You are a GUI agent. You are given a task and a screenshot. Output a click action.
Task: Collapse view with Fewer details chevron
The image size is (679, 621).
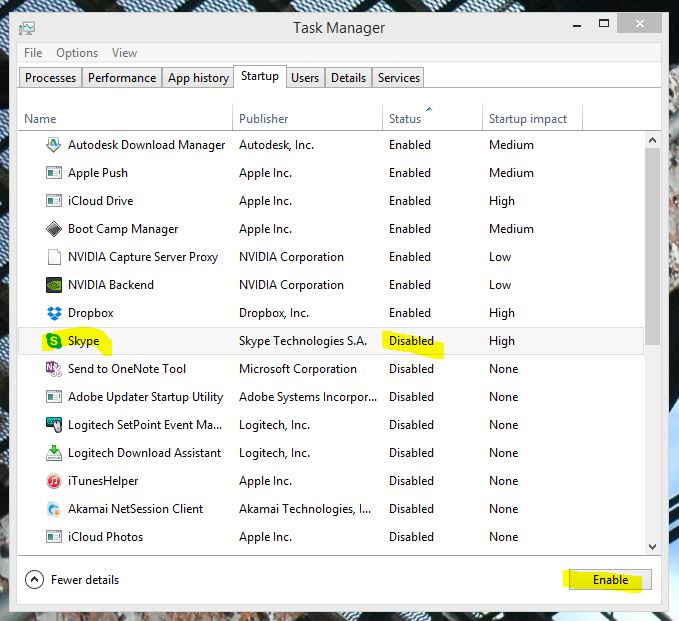click(34, 579)
